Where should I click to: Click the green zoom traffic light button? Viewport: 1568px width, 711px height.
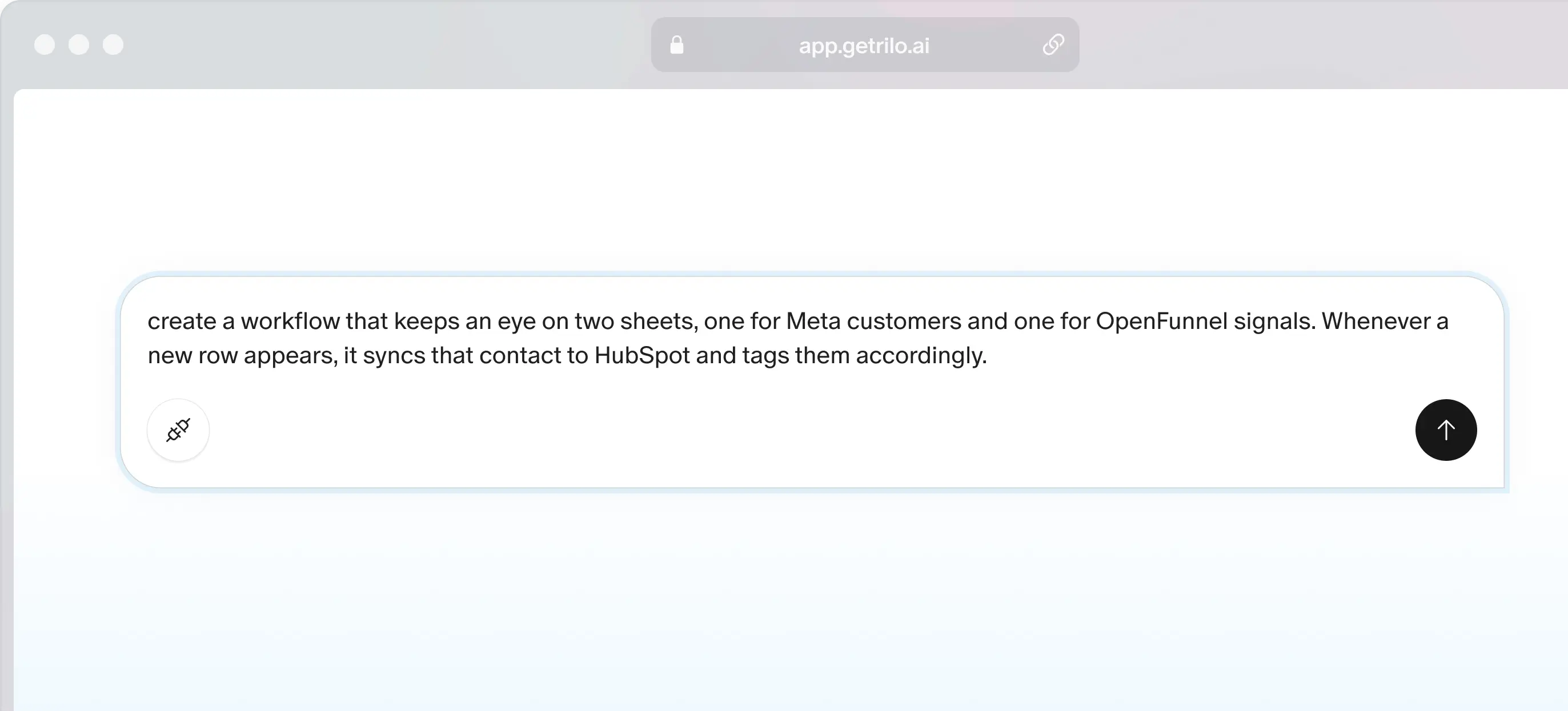[114, 45]
